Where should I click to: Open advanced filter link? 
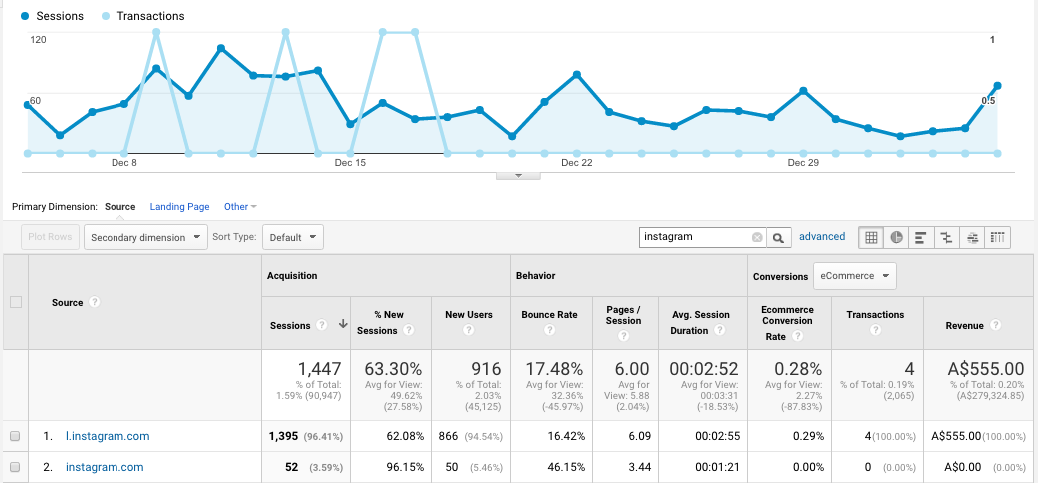point(822,236)
